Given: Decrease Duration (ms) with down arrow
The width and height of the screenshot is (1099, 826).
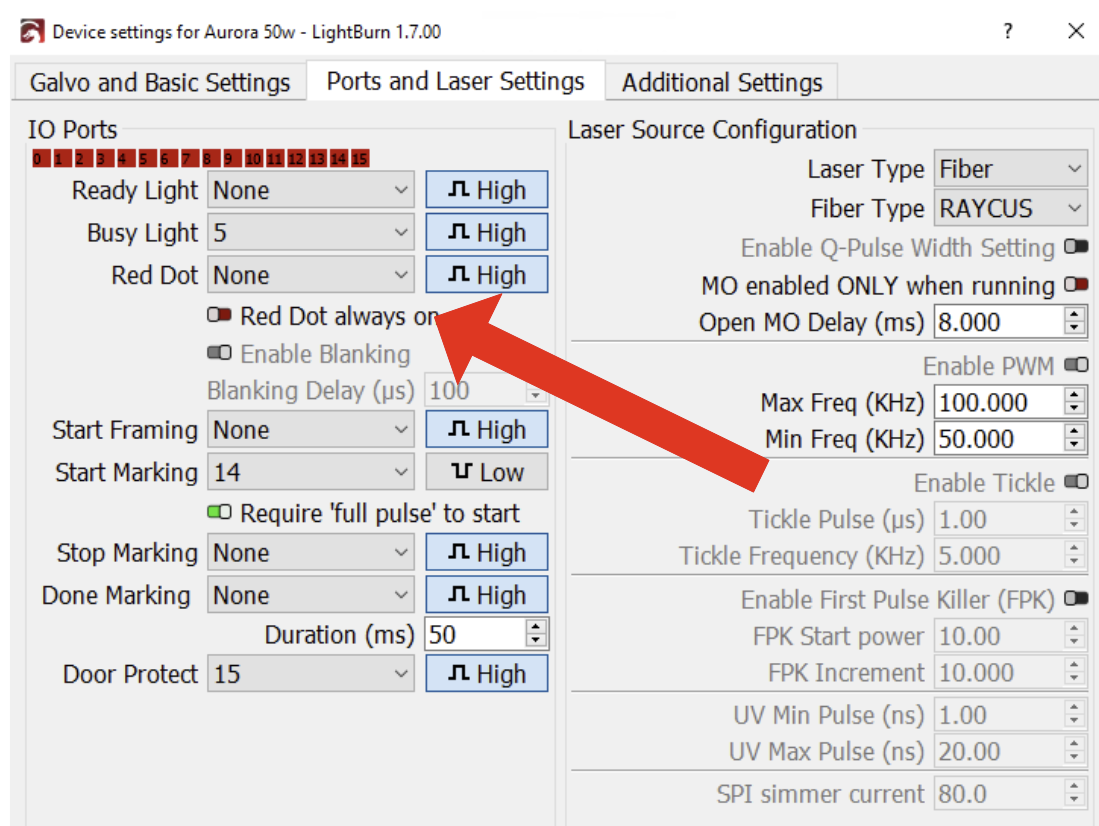Looking at the screenshot, I should tap(535, 642).
